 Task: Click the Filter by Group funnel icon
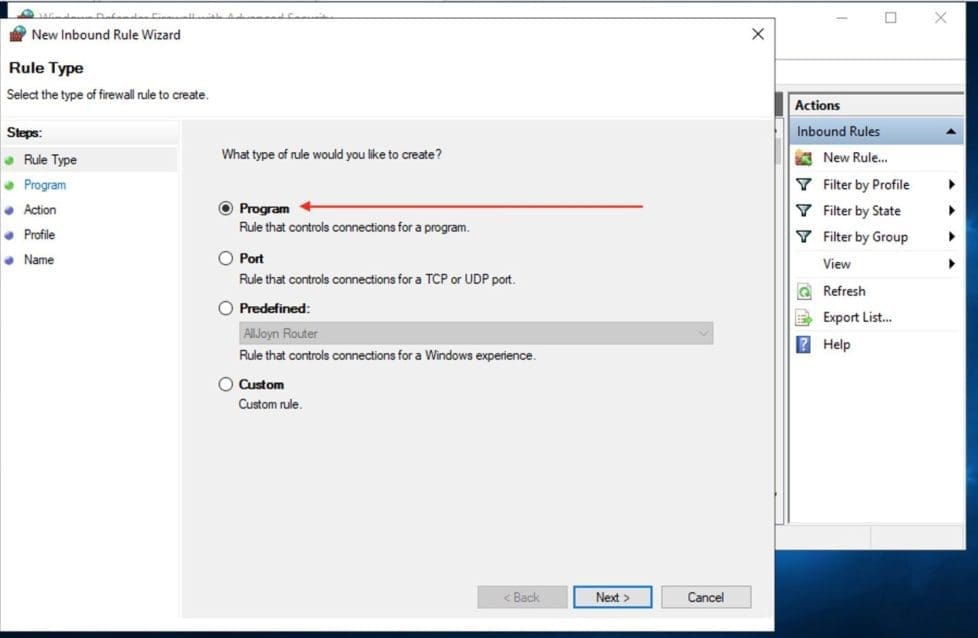pyautogui.click(x=803, y=237)
